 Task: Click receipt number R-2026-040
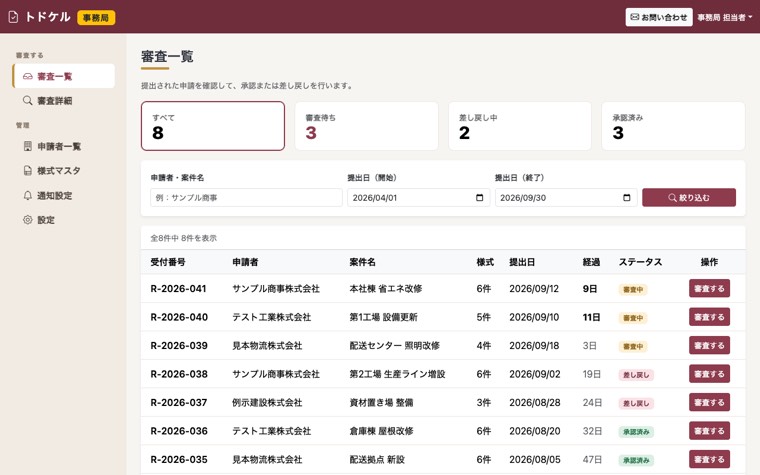(179, 317)
